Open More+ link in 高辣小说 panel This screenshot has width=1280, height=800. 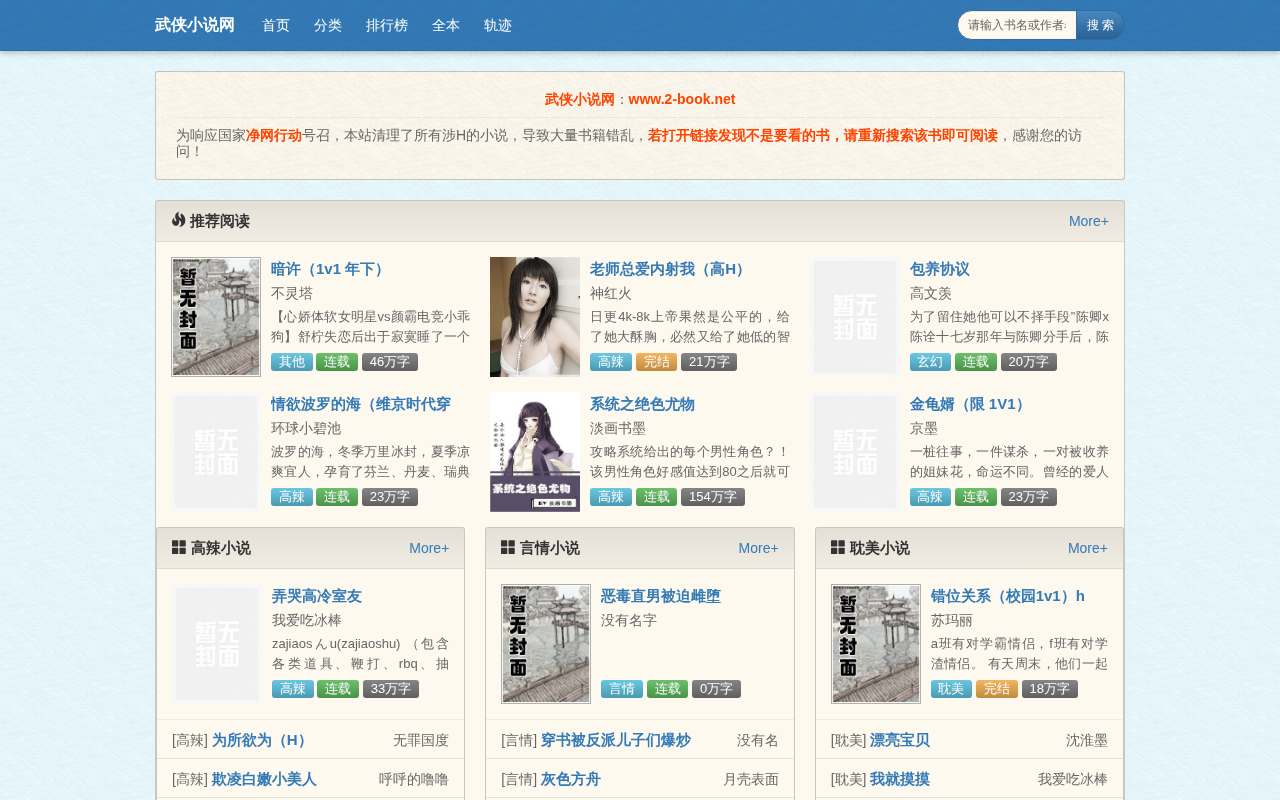(429, 548)
